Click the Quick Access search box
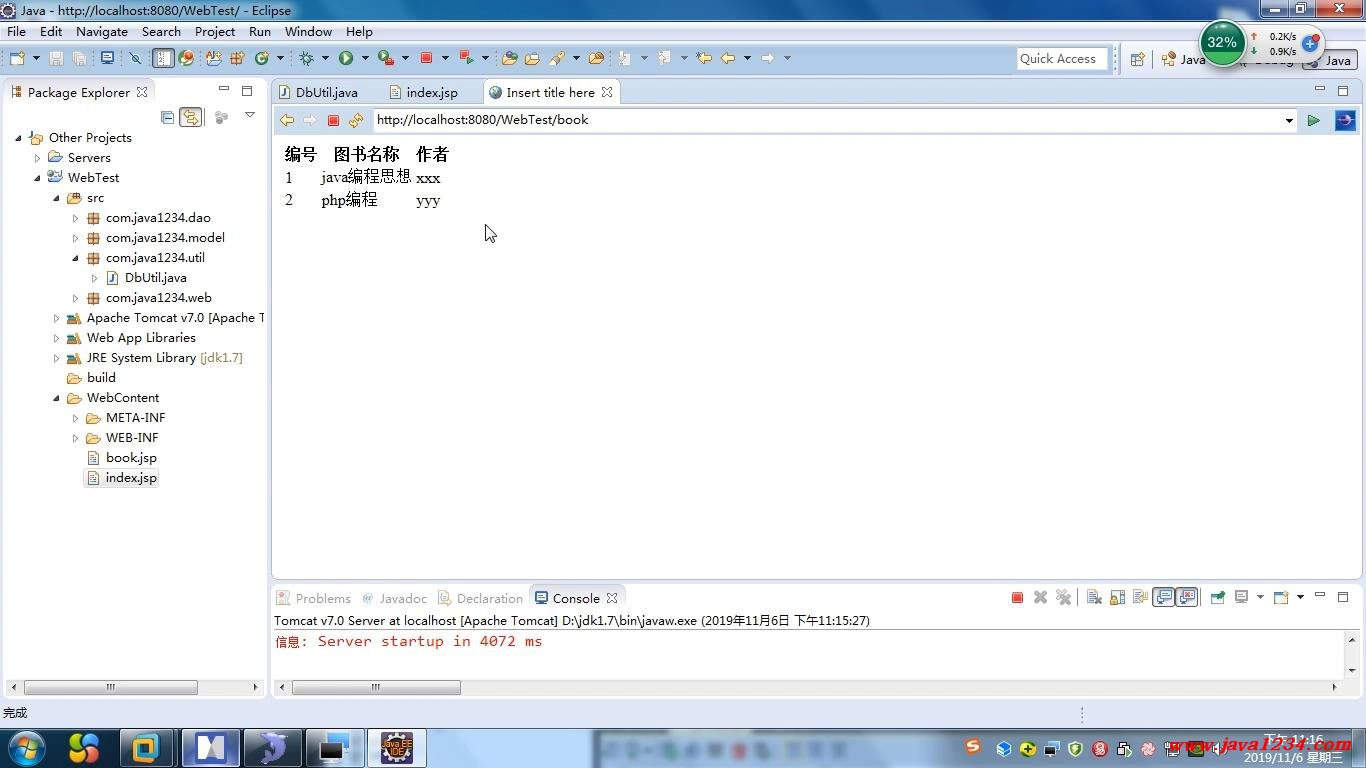The height and width of the screenshot is (768, 1366). tap(1063, 59)
